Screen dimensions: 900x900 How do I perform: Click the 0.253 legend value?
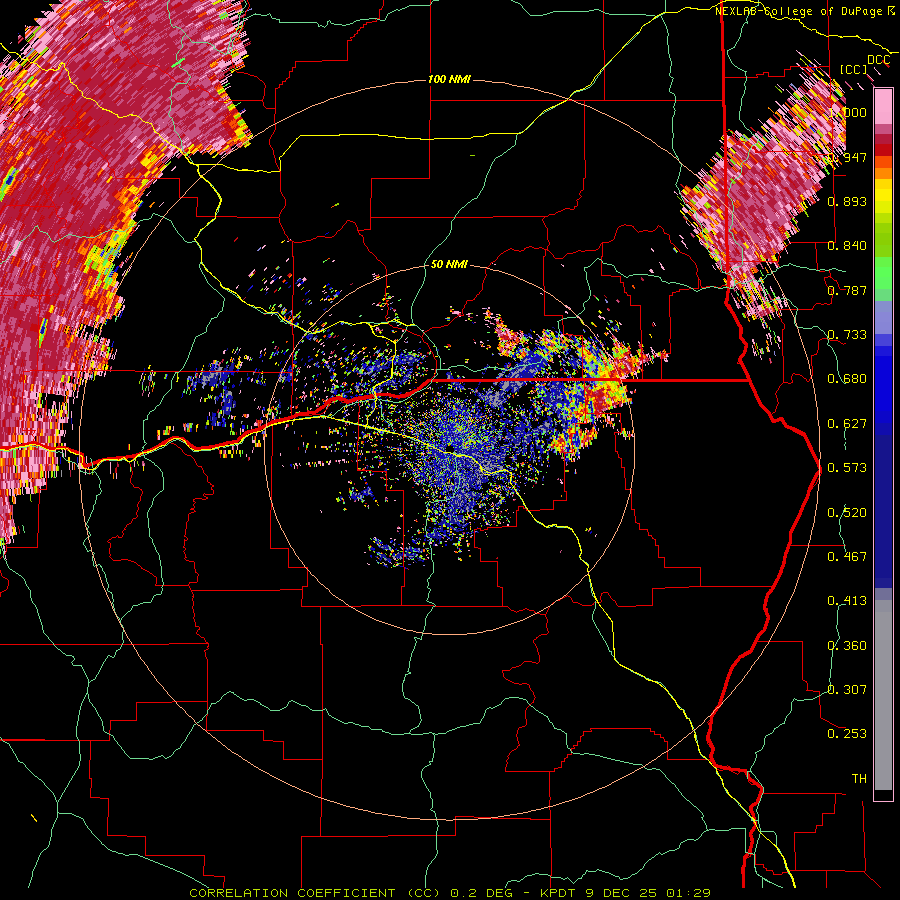(x=847, y=734)
